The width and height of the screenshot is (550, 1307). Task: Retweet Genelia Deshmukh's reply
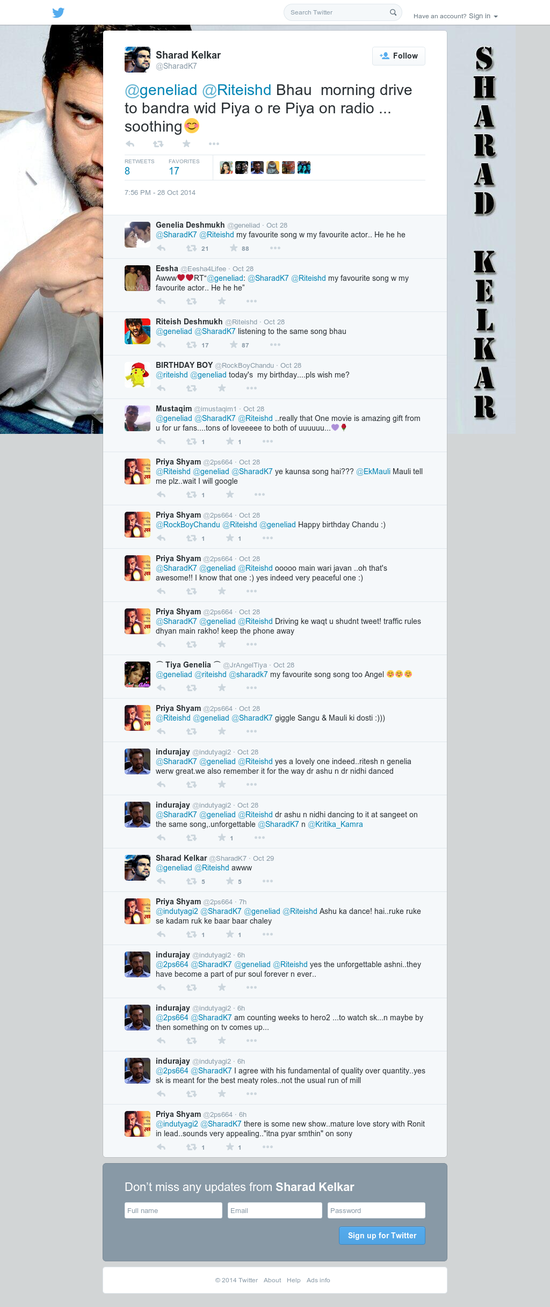[x=192, y=248]
